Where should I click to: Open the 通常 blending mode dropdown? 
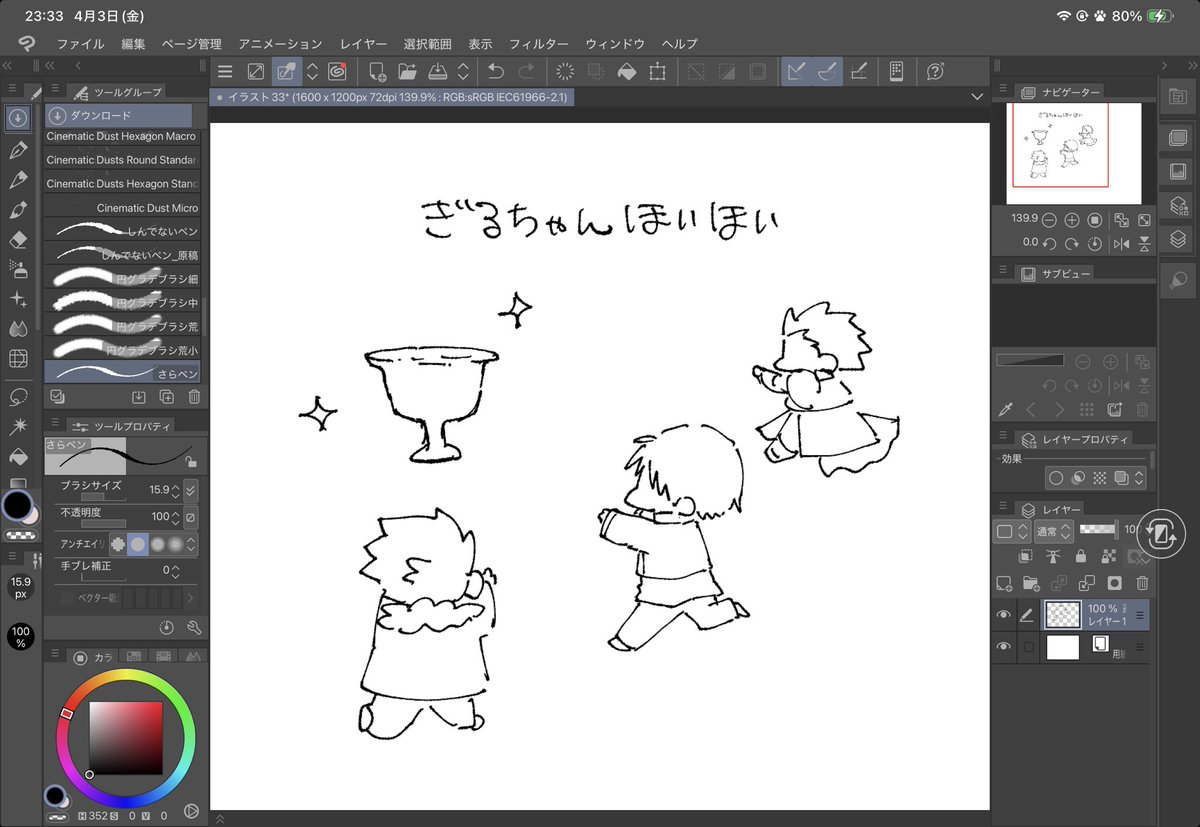(1054, 531)
